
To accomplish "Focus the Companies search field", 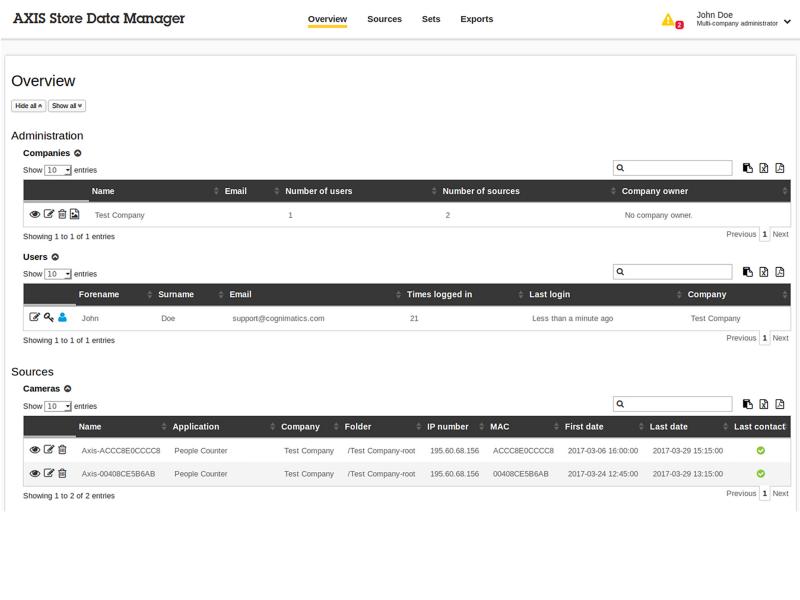I will (x=672, y=168).
